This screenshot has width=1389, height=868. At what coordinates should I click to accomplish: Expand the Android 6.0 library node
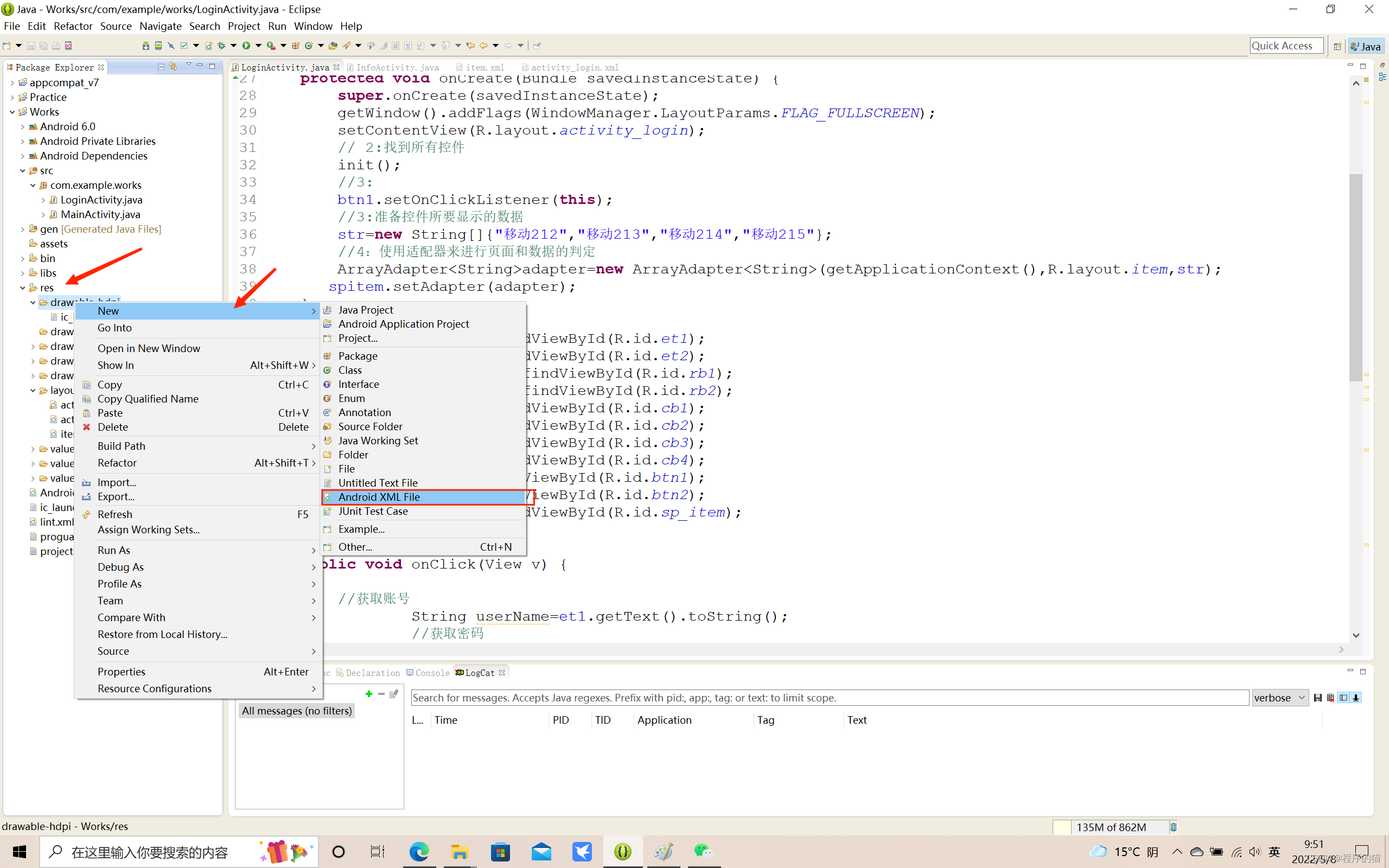point(22,127)
